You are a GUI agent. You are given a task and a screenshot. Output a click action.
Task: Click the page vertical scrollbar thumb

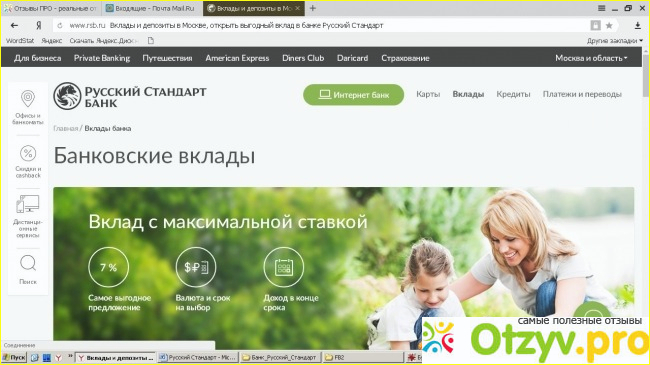(646, 75)
